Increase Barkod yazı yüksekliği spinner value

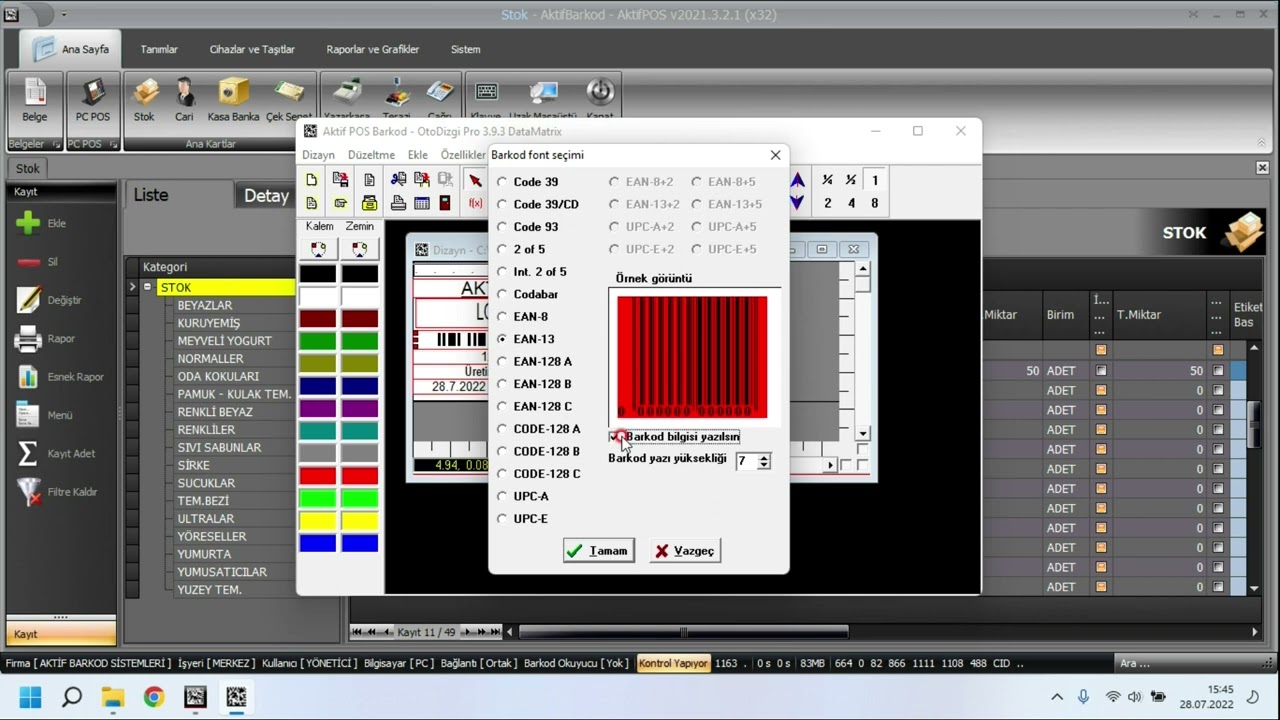click(x=764, y=458)
